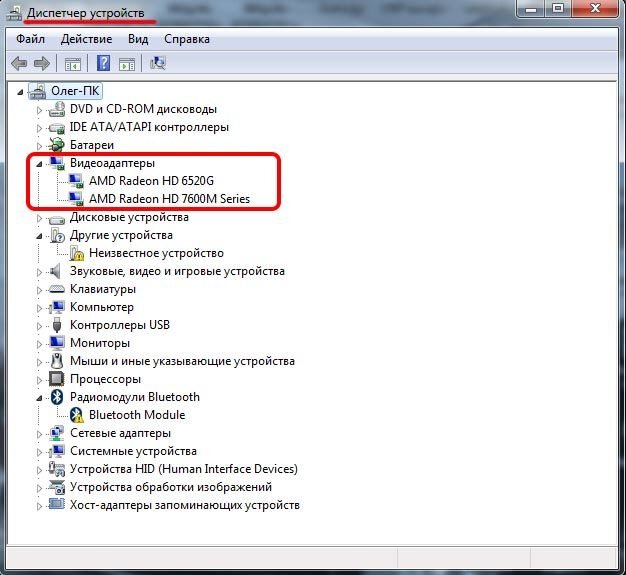Expand the Процессоры node
626x575 pixels.
point(39,380)
